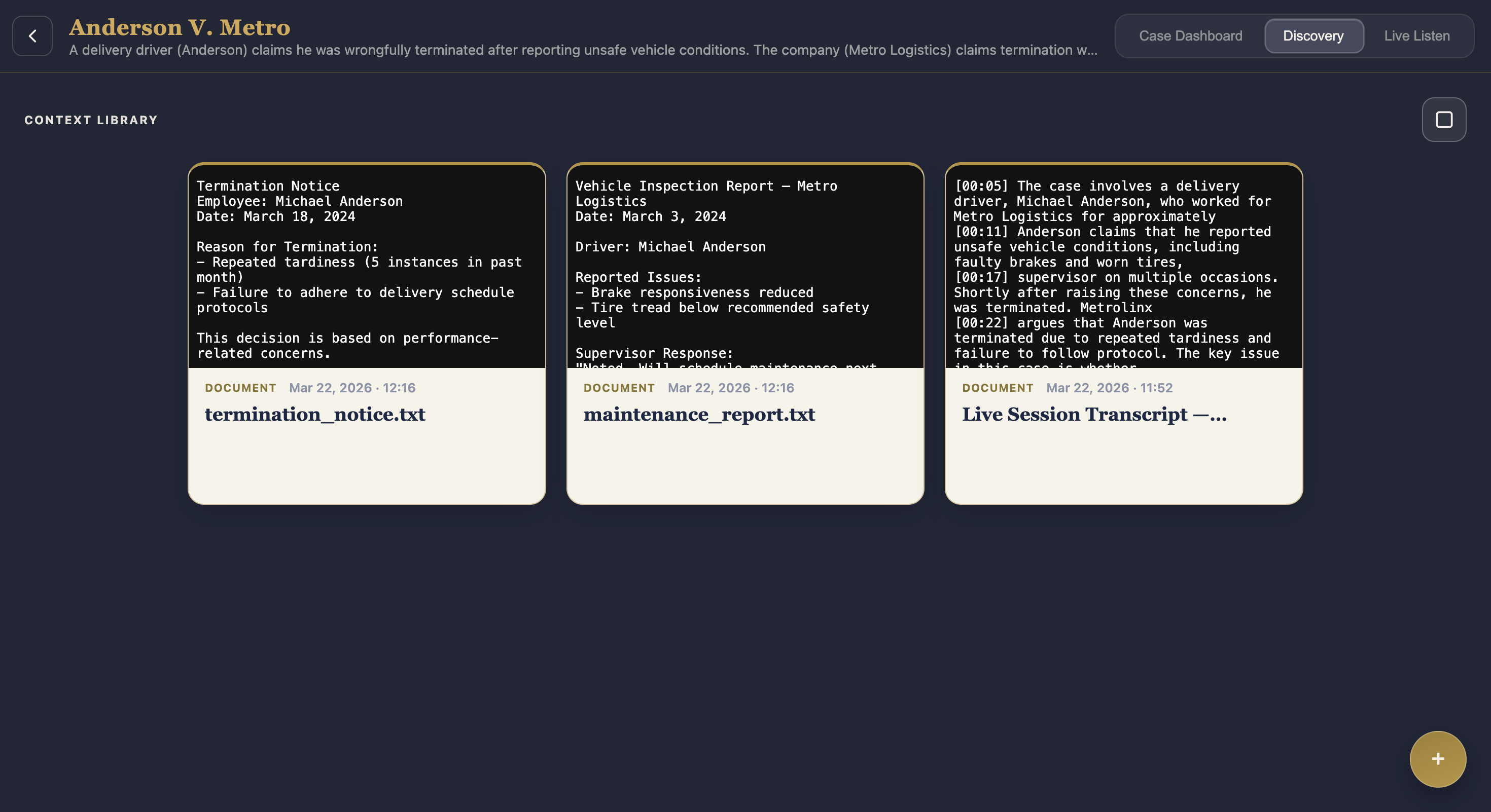Viewport: 1491px width, 812px height.
Task: Click DOCUMENT label on maintenance report card
Action: click(x=619, y=388)
